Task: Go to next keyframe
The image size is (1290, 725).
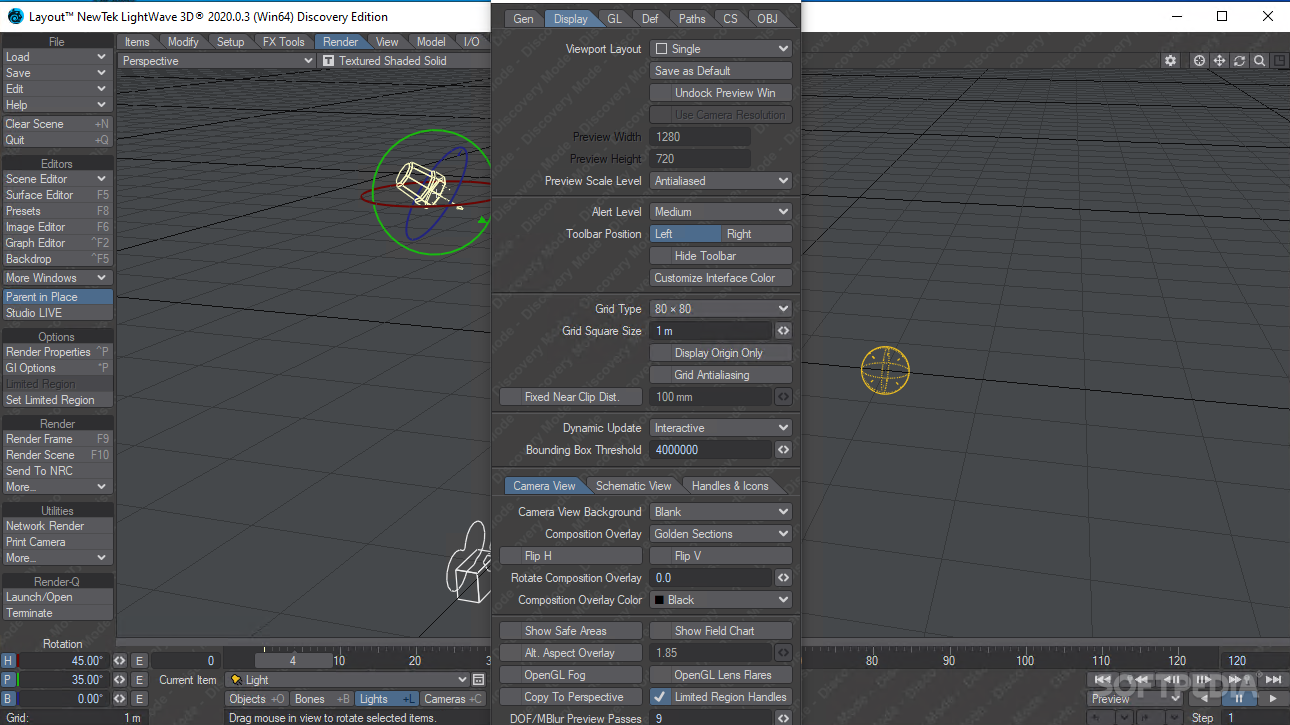Action: [x=1239, y=680]
